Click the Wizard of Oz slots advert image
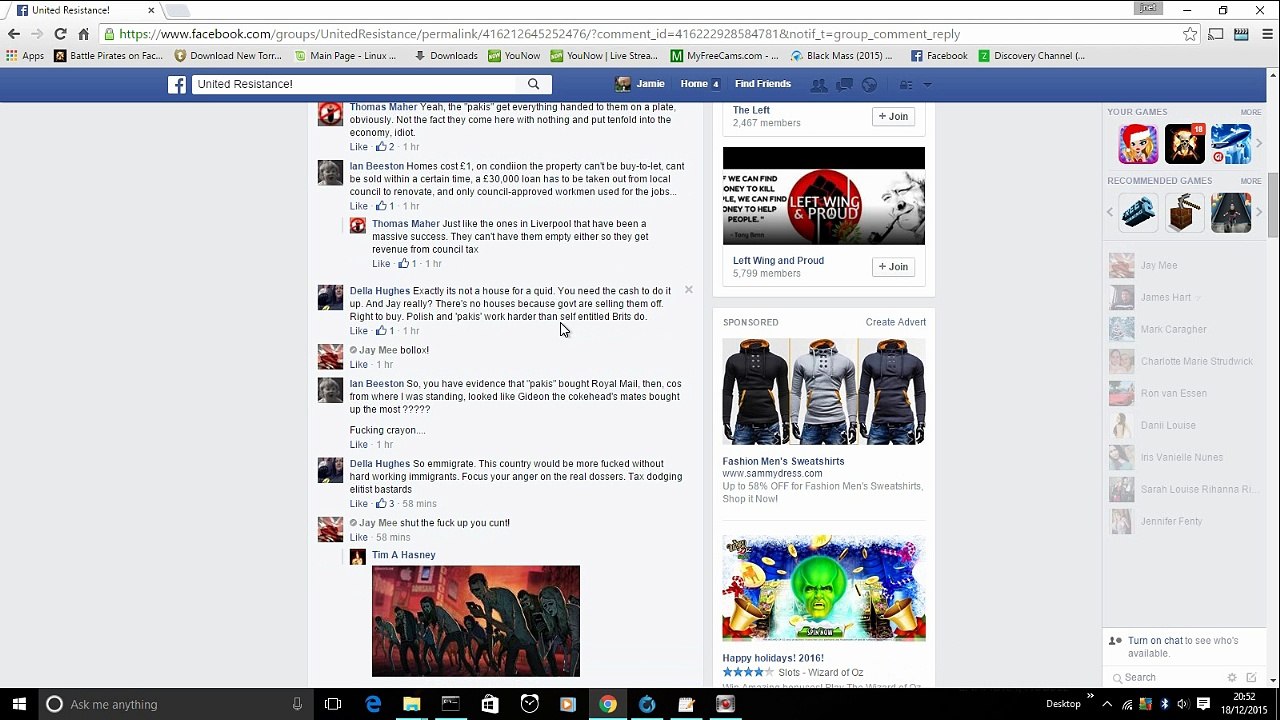 (x=824, y=588)
